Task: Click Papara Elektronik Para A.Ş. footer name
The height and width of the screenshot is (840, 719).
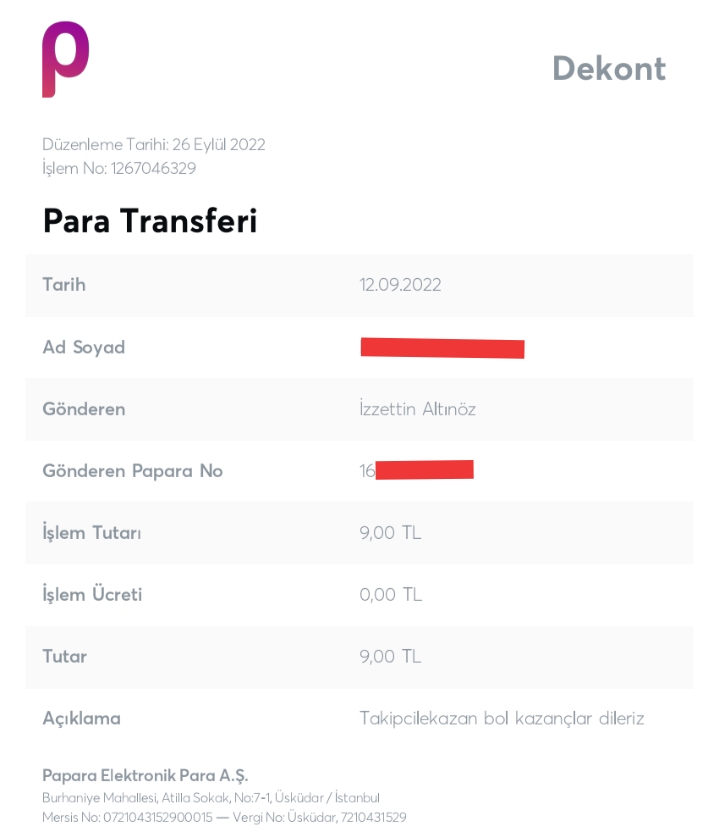Action: [x=145, y=775]
